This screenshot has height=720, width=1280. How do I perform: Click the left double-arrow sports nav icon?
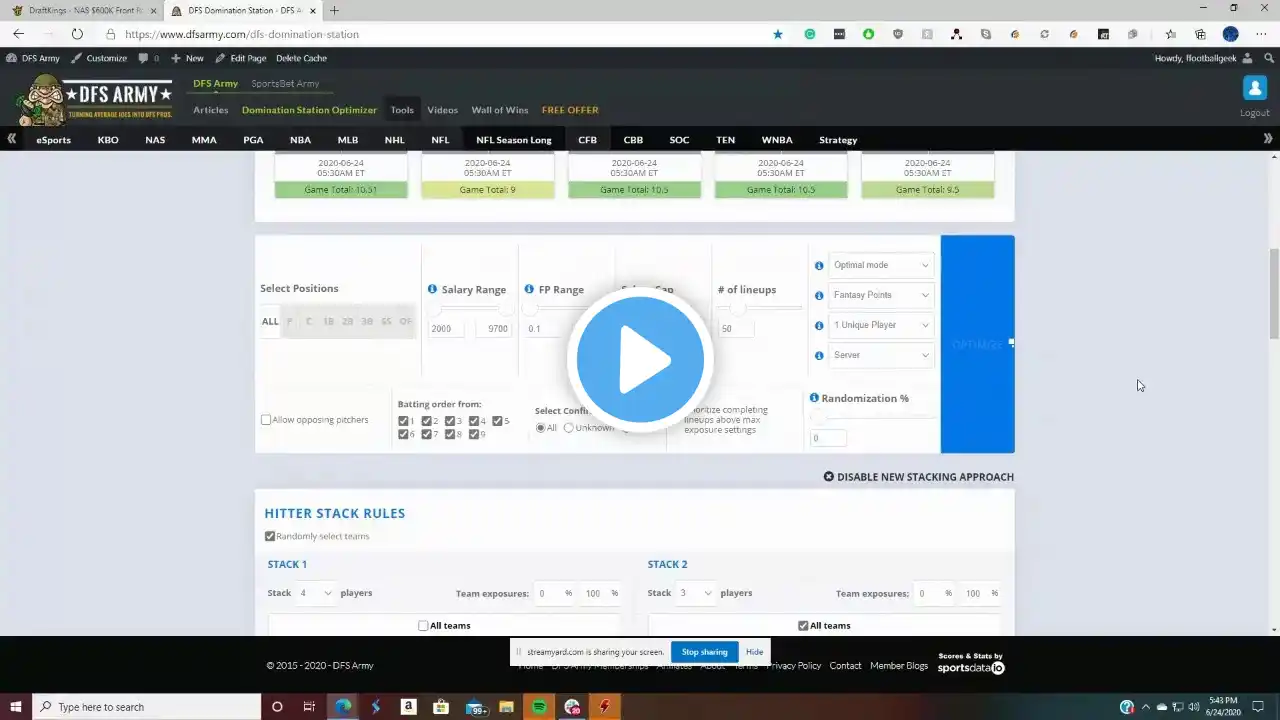click(12, 139)
